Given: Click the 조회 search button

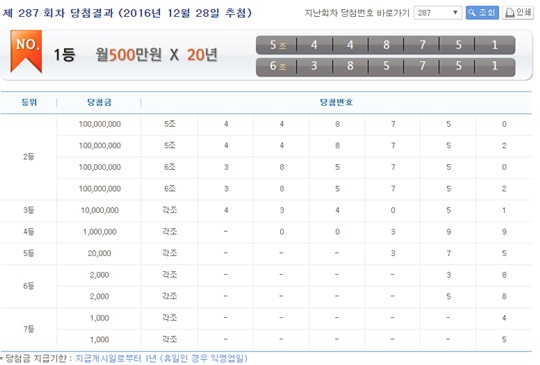Looking at the screenshot, I should (x=482, y=13).
